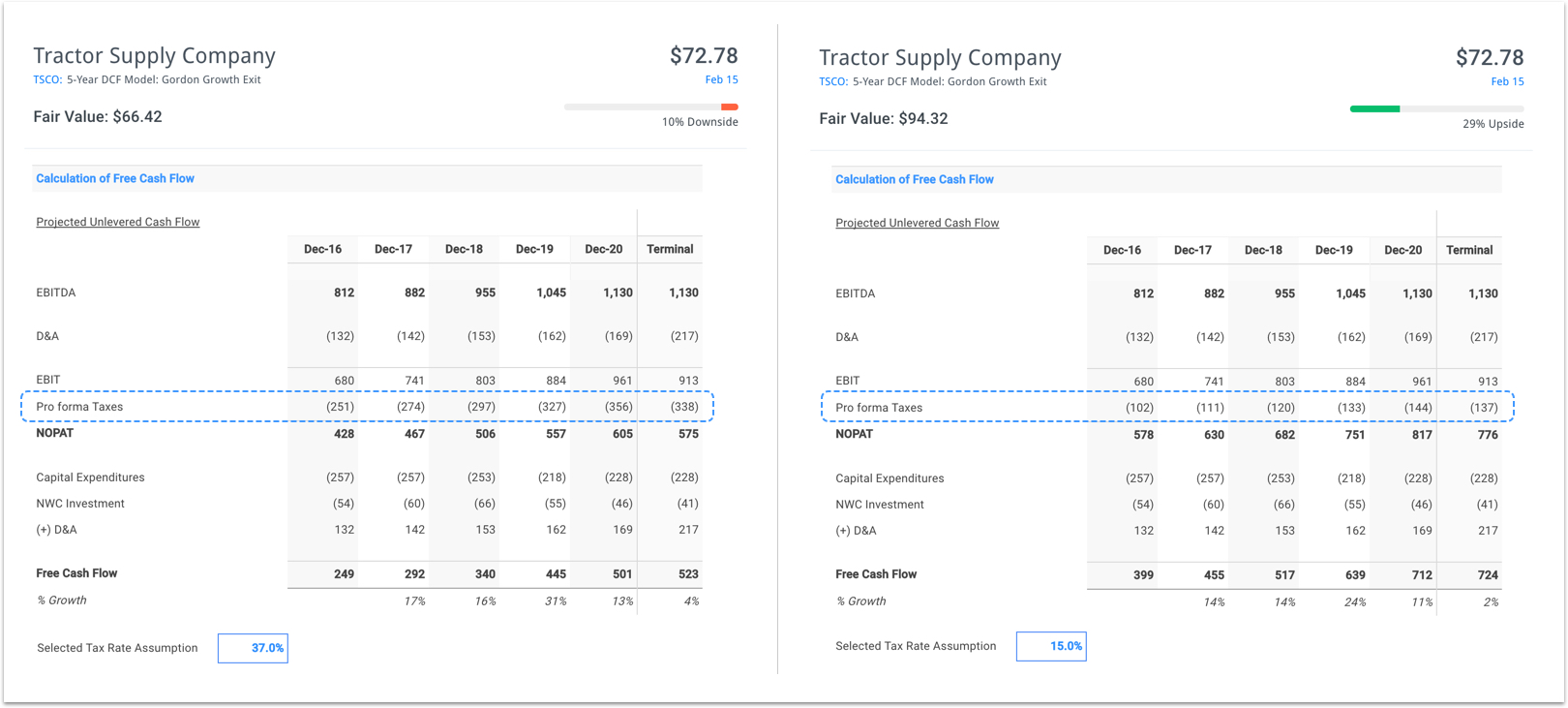Viewport: 1568px width, 708px height.
Task: Click terminal Free Cash Flow value 523
Action: coord(688,574)
